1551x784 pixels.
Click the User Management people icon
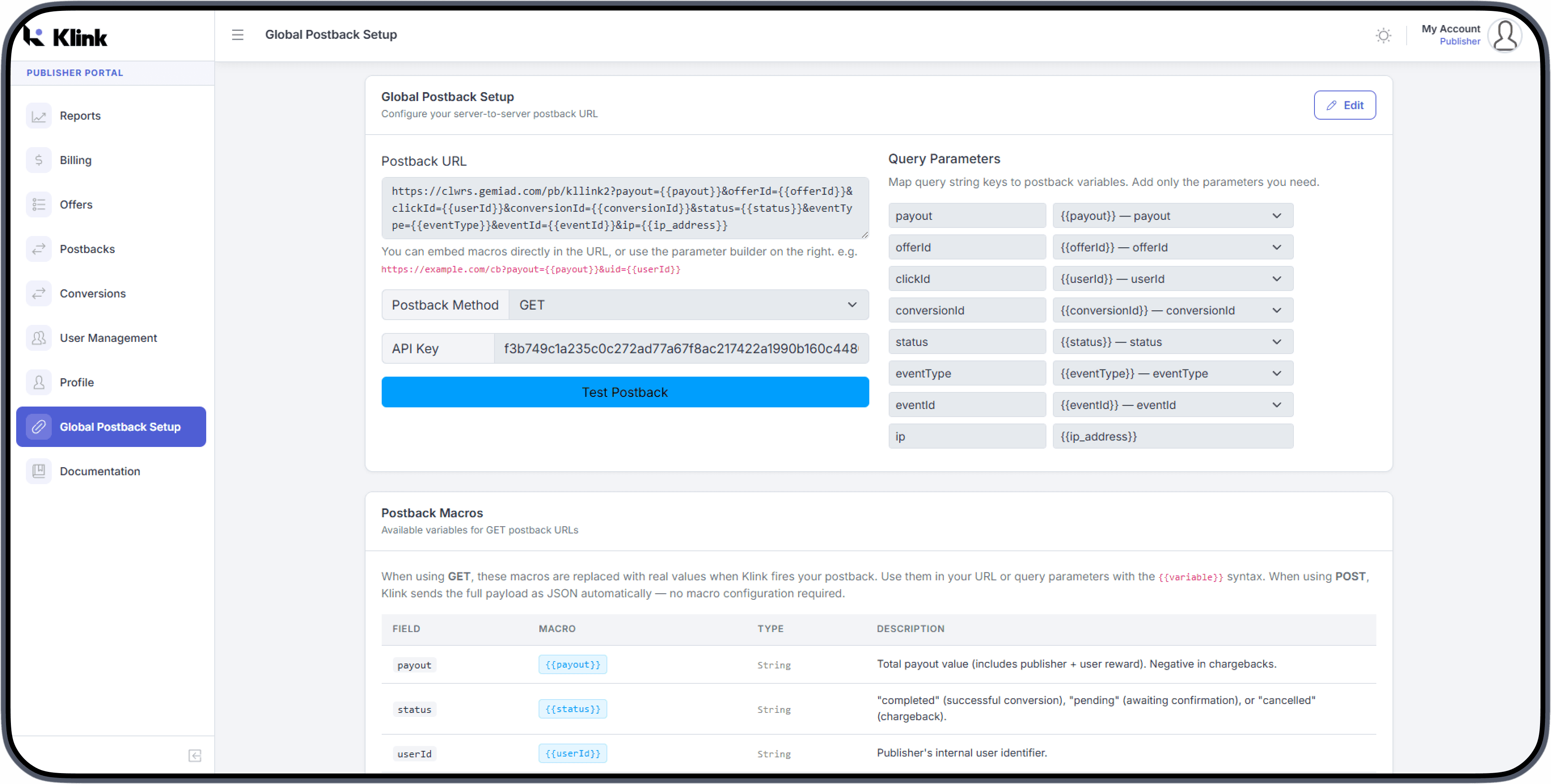[x=38, y=338]
